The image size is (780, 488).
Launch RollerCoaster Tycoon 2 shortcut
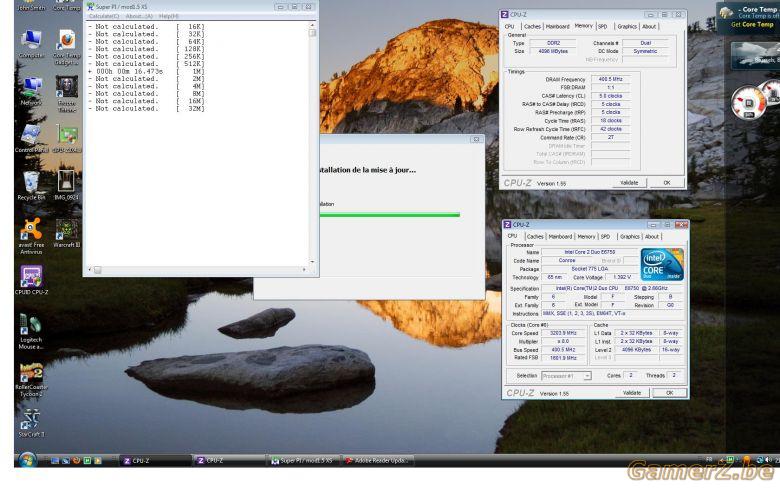coord(31,379)
